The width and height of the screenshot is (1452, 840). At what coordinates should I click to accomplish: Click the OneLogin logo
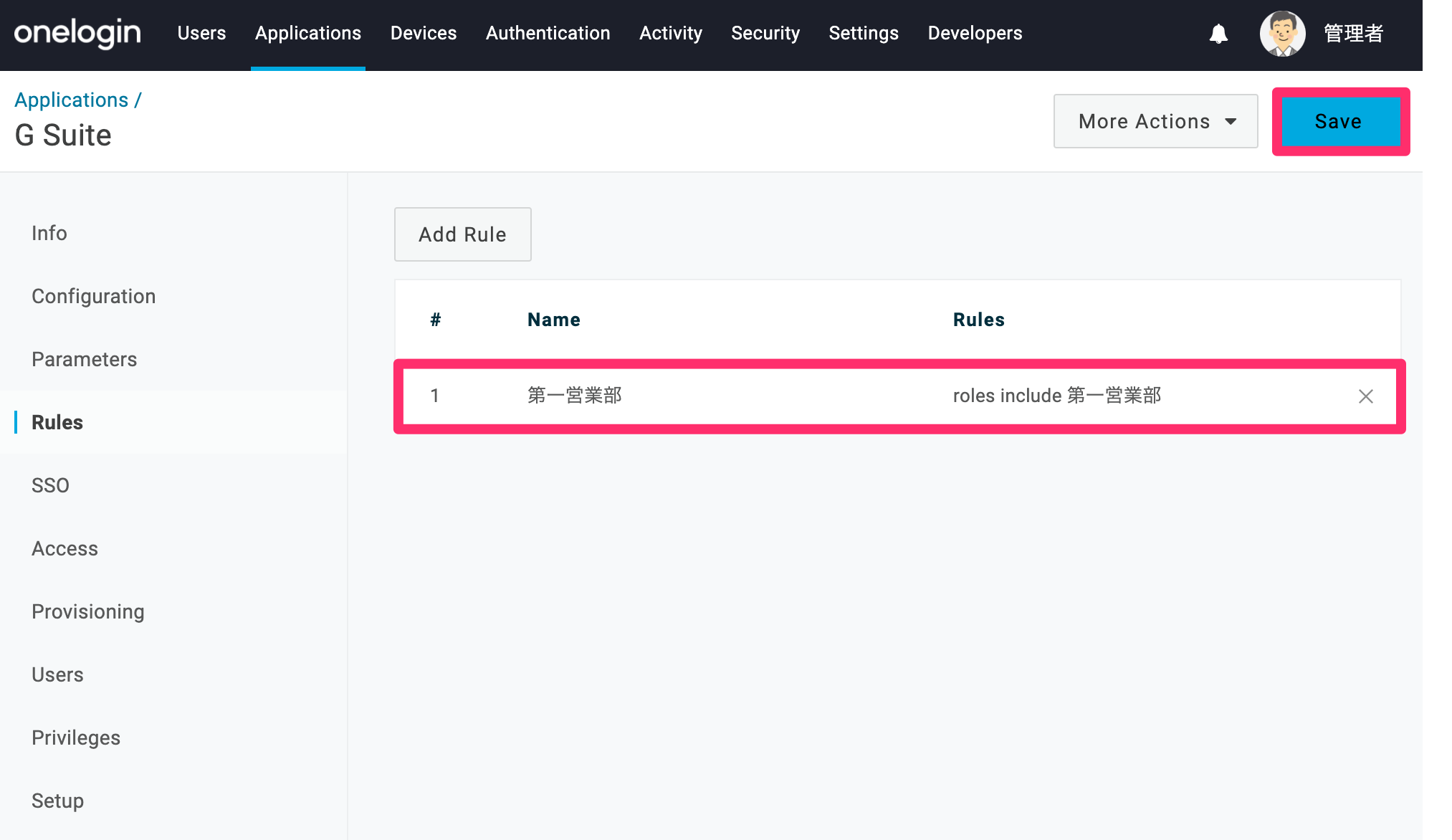(77, 34)
